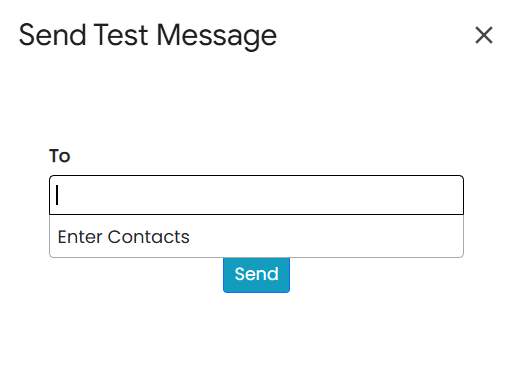Dismiss dialog with the X icon
The height and width of the screenshot is (383, 512).
point(484,35)
